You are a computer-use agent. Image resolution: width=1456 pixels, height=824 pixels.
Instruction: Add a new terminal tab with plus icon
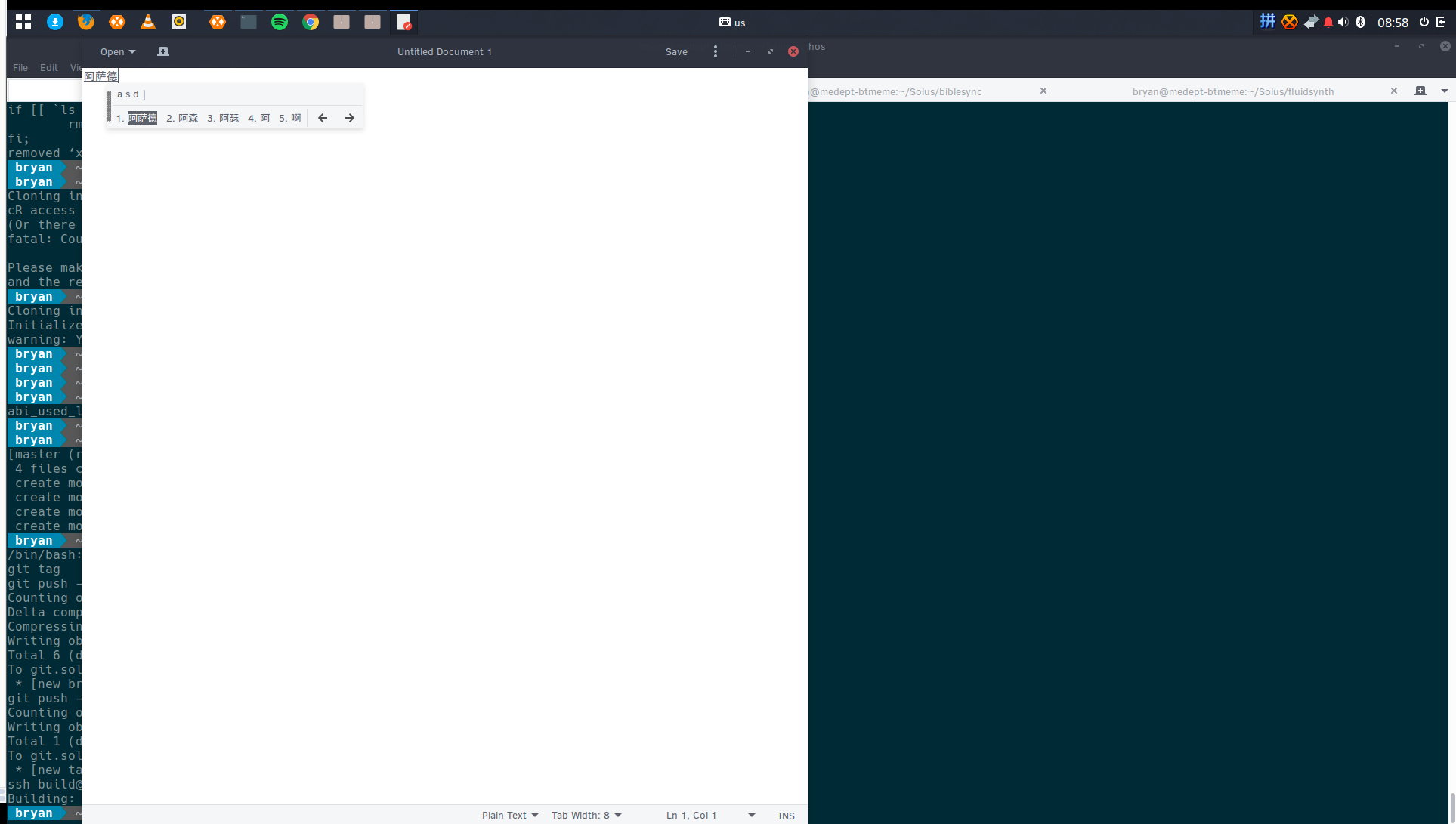click(1420, 91)
